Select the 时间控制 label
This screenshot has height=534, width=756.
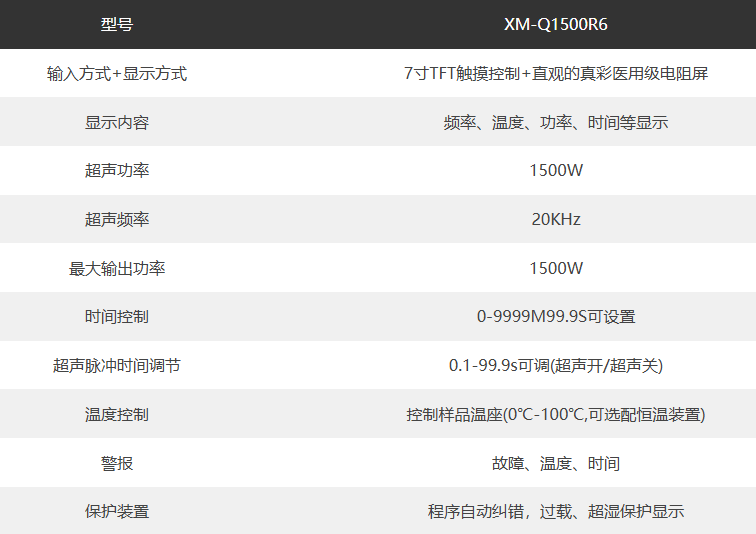(117, 317)
